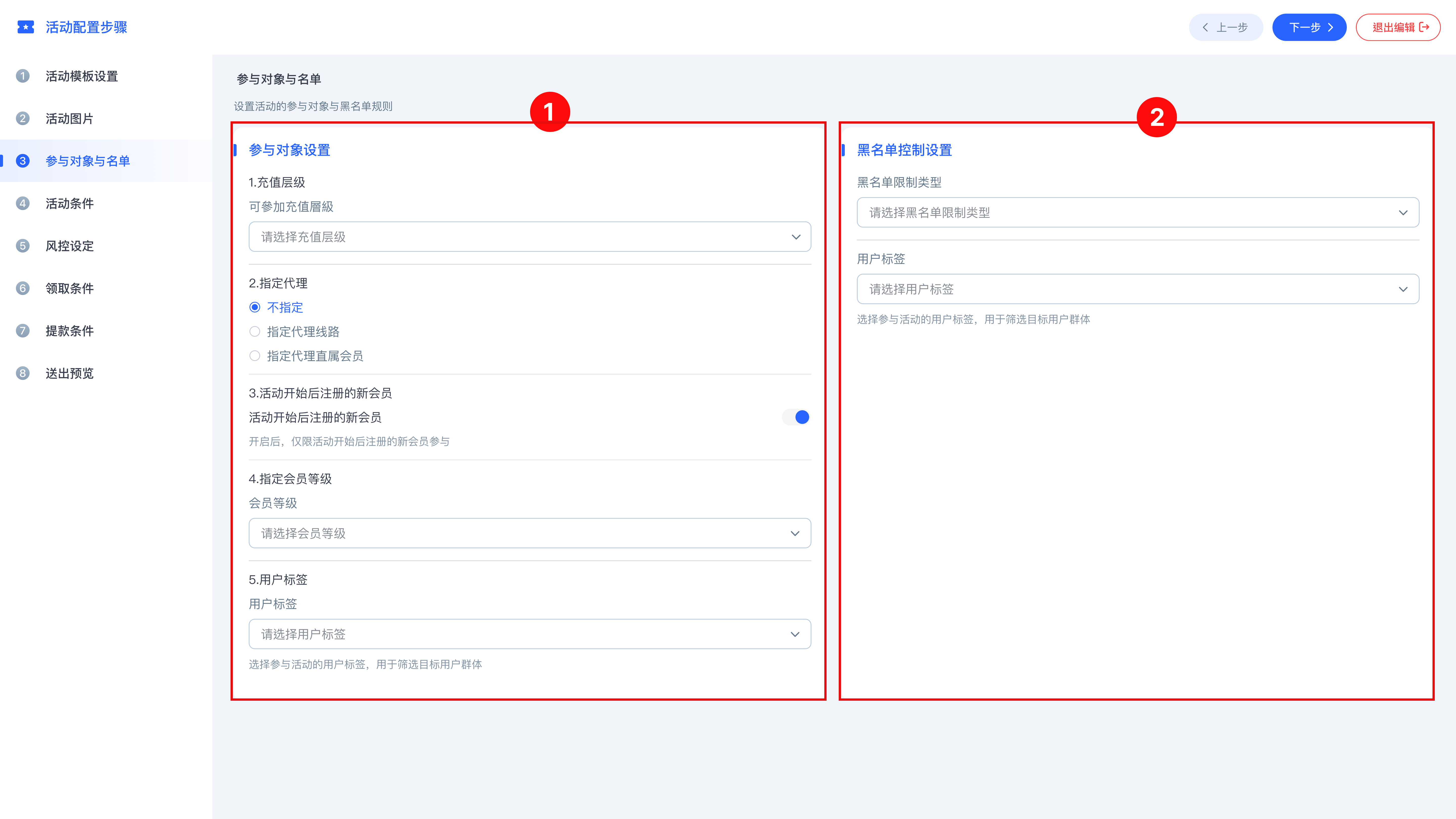Open 请选择用户标签 dropdown in 黑名单控制设置
Image resolution: width=1456 pixels, height=819 pixels.
(1138, 289)
